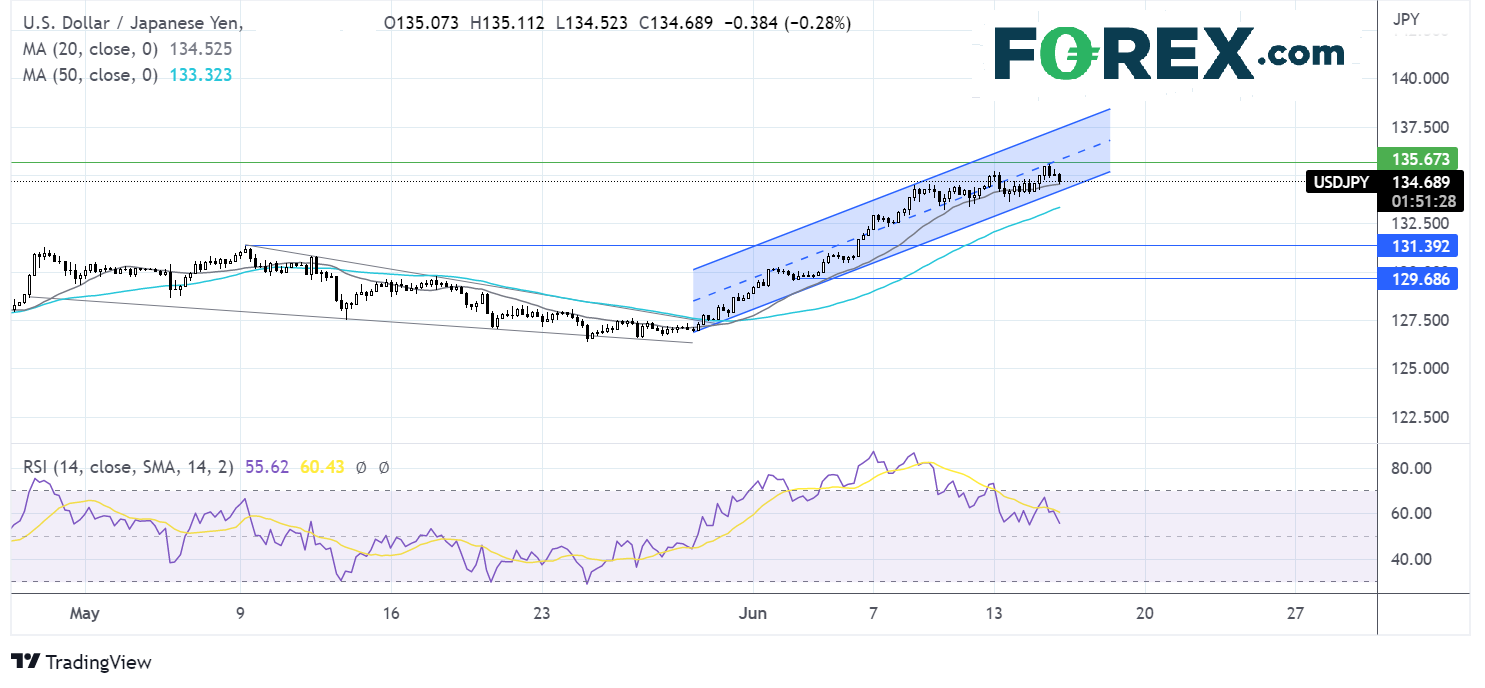
Task: Click the FOREX.com logo
Action: point(1168,53)
